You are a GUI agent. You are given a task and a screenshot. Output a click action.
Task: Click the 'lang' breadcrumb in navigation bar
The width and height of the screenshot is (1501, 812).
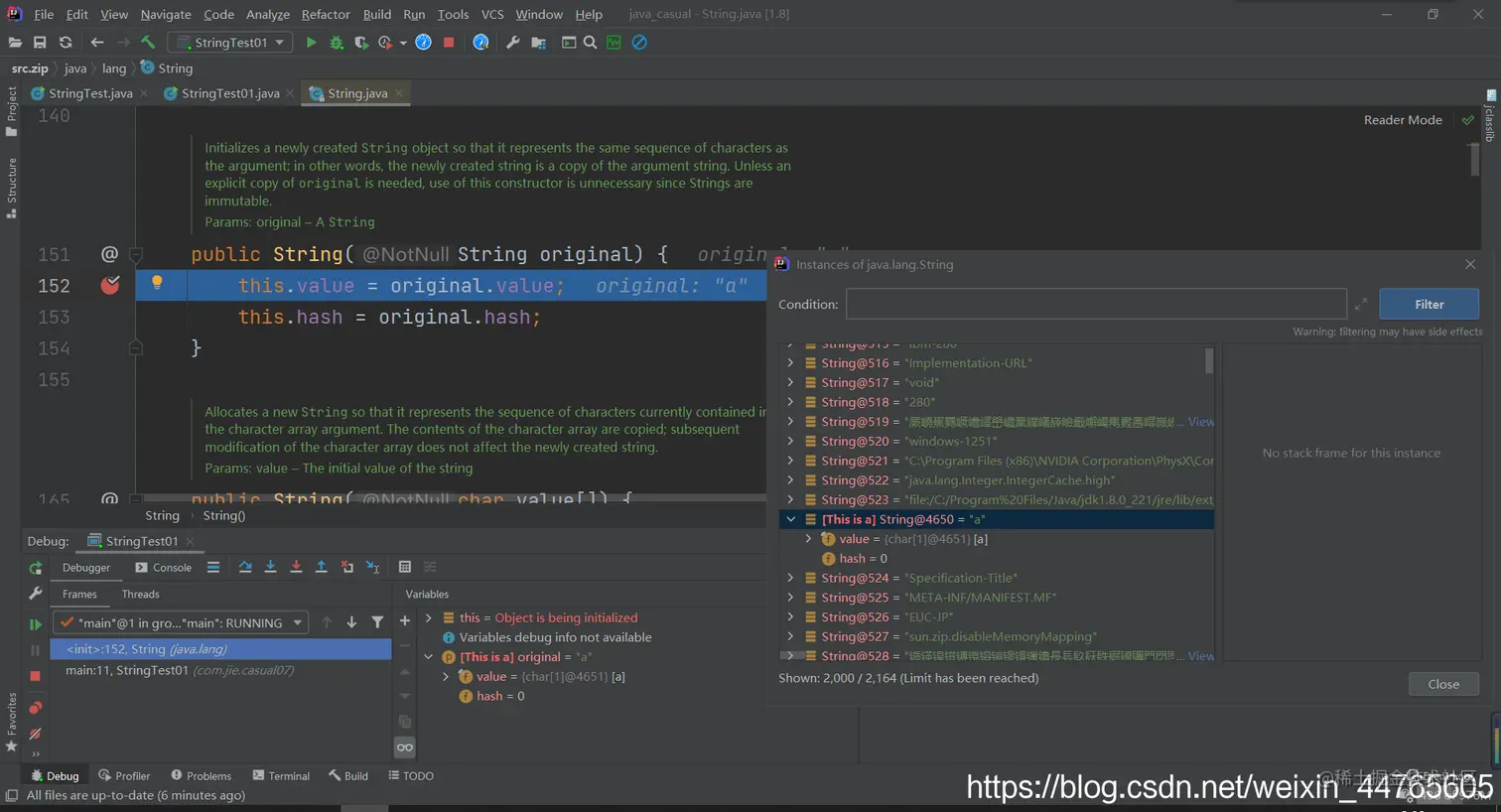114,68
